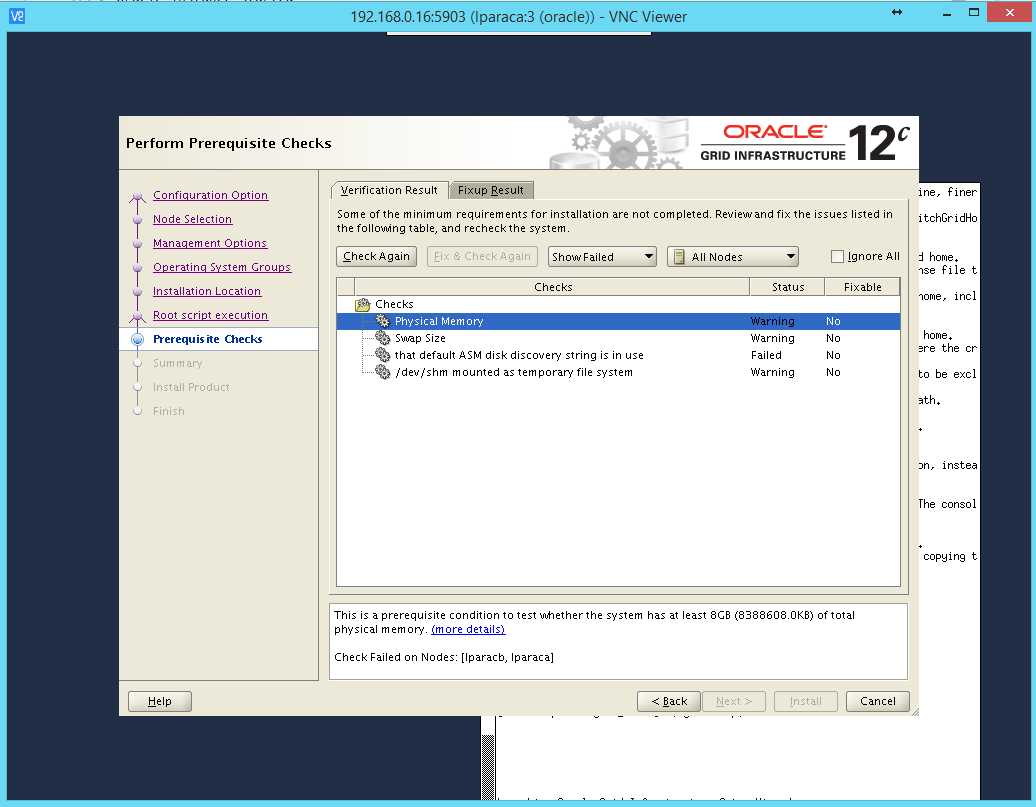Select the Physical Memory check row

618,321
